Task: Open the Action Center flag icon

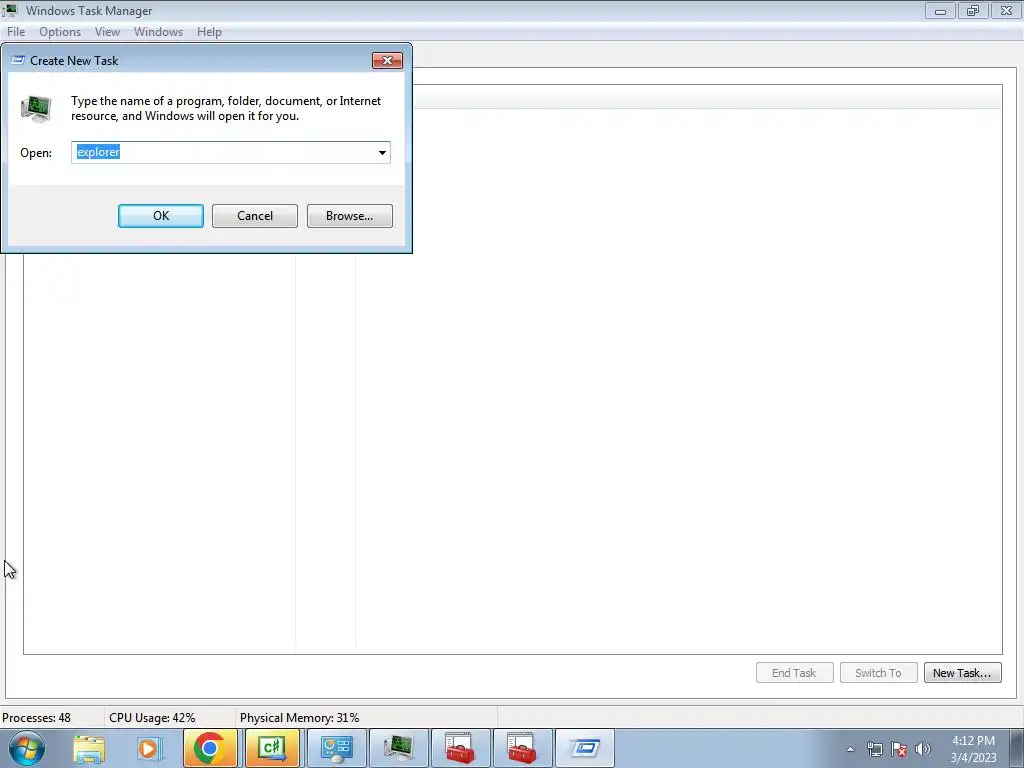Action: click(x=899, y=749)
